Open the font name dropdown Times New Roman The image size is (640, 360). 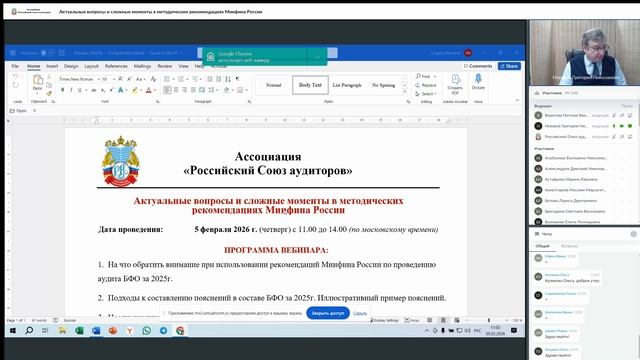[x=99, y=79]
